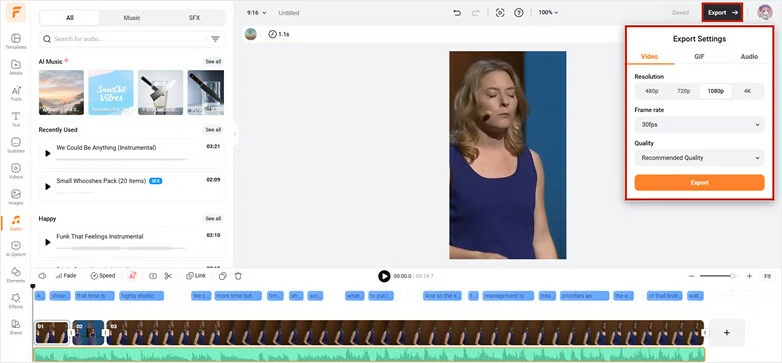Image resolution: width=782 pixels, height=363 pixels.
Task: Click the timeline play button
Action: pos(384,276)
